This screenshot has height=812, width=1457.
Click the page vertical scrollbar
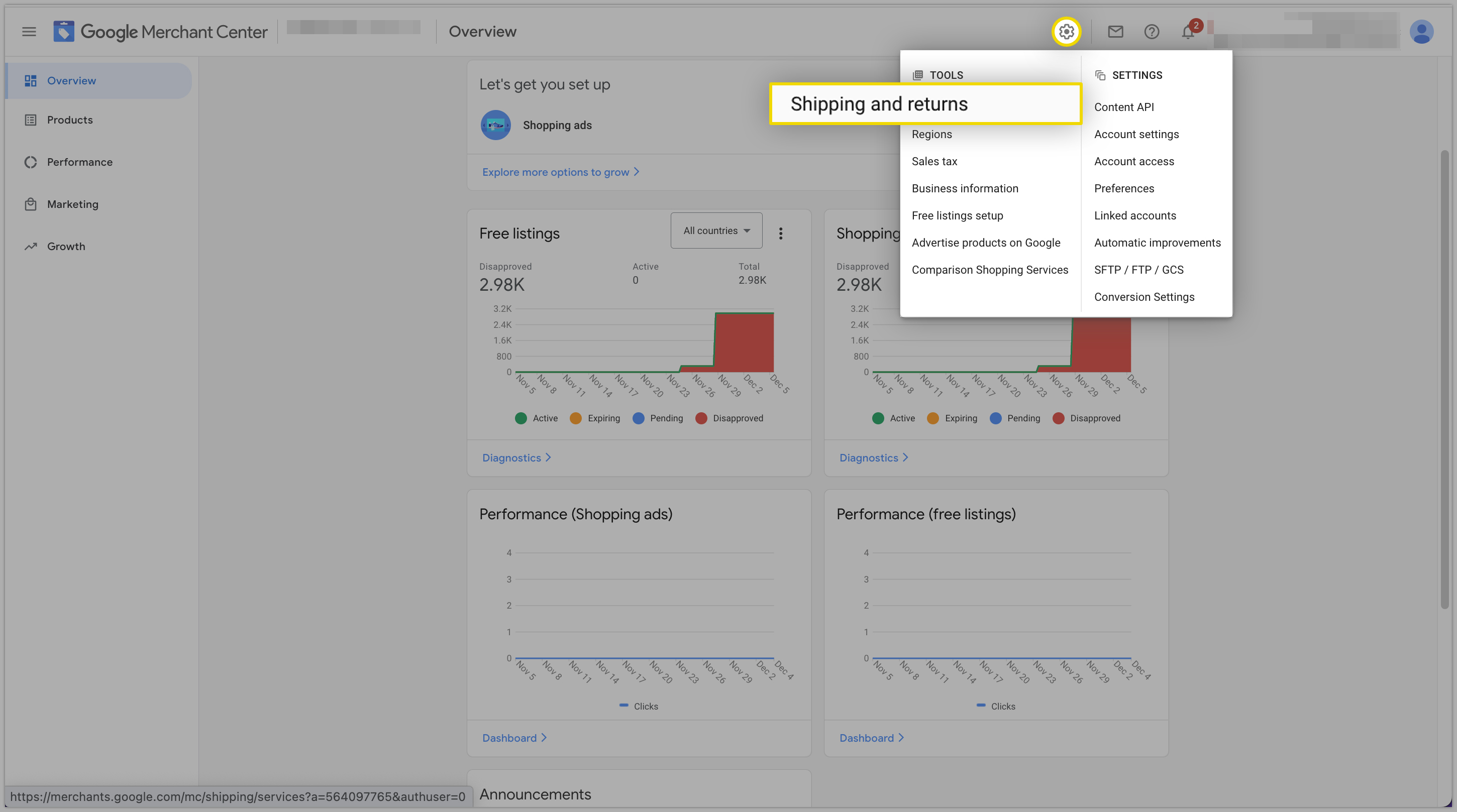click(1444, 379)
